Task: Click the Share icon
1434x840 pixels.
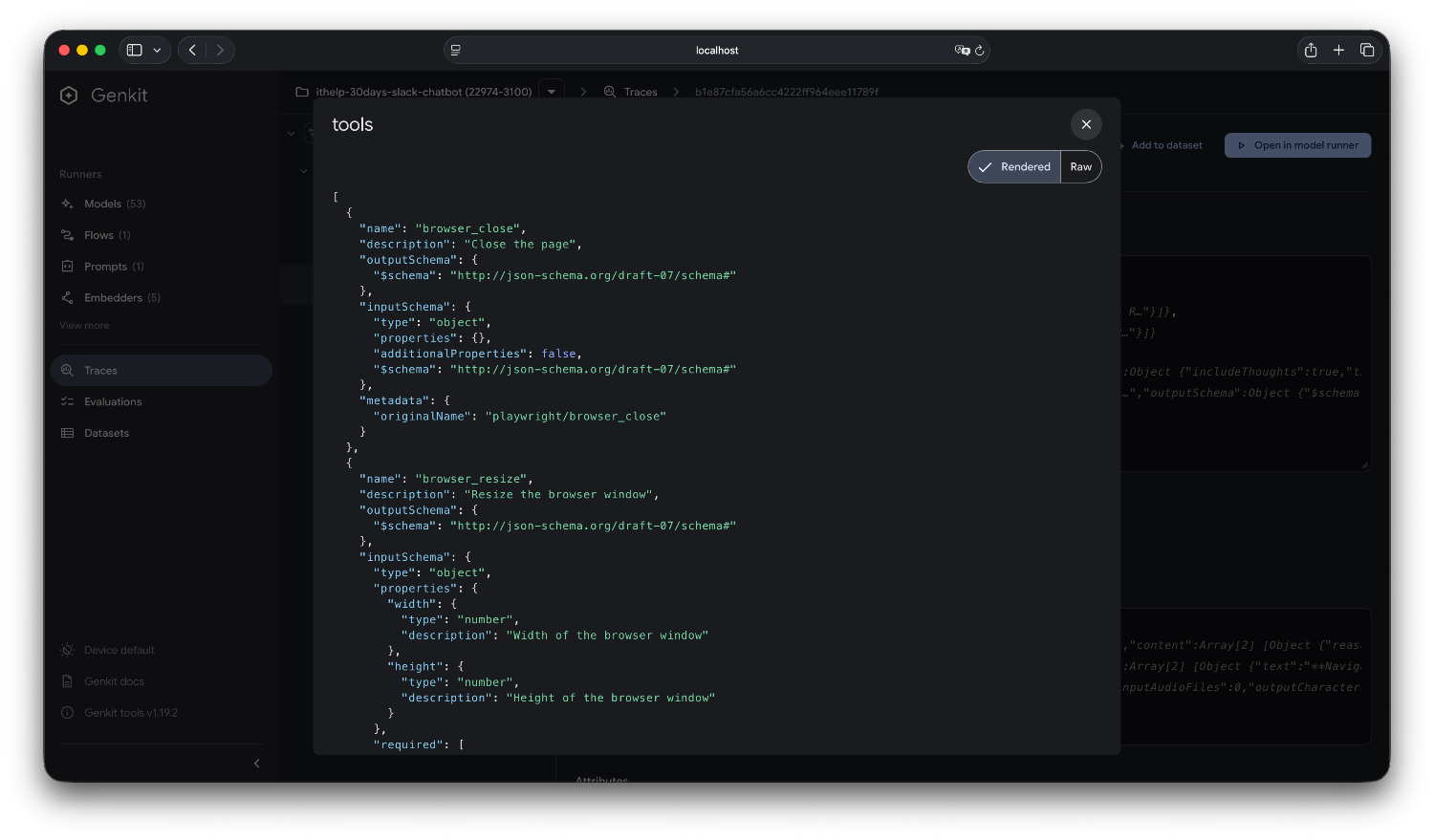Action: coord(1311,50)
